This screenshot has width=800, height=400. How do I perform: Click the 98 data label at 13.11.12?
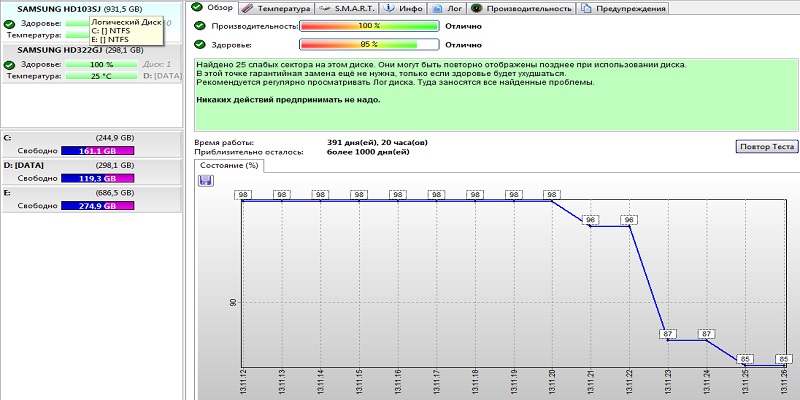(243, 194)
